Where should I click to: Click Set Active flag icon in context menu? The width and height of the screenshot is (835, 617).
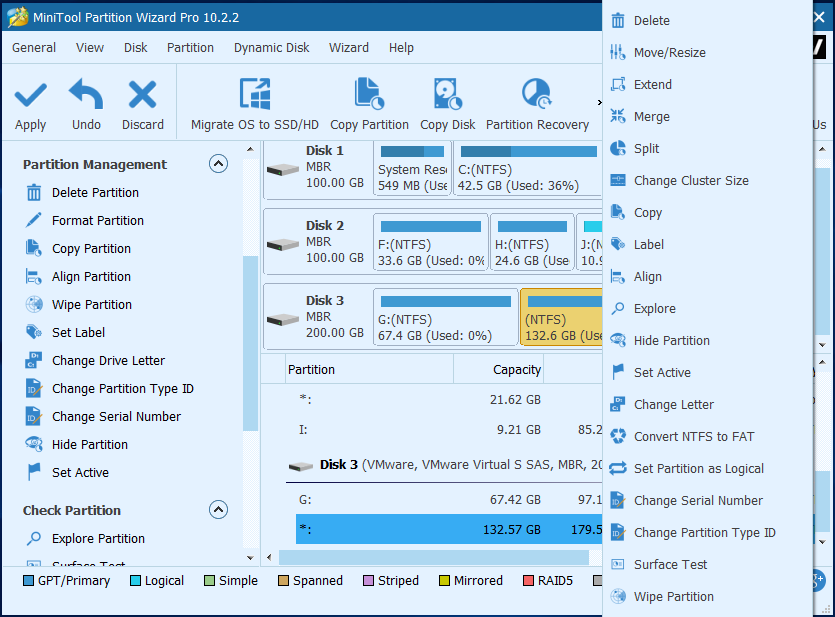coord(618,372)
